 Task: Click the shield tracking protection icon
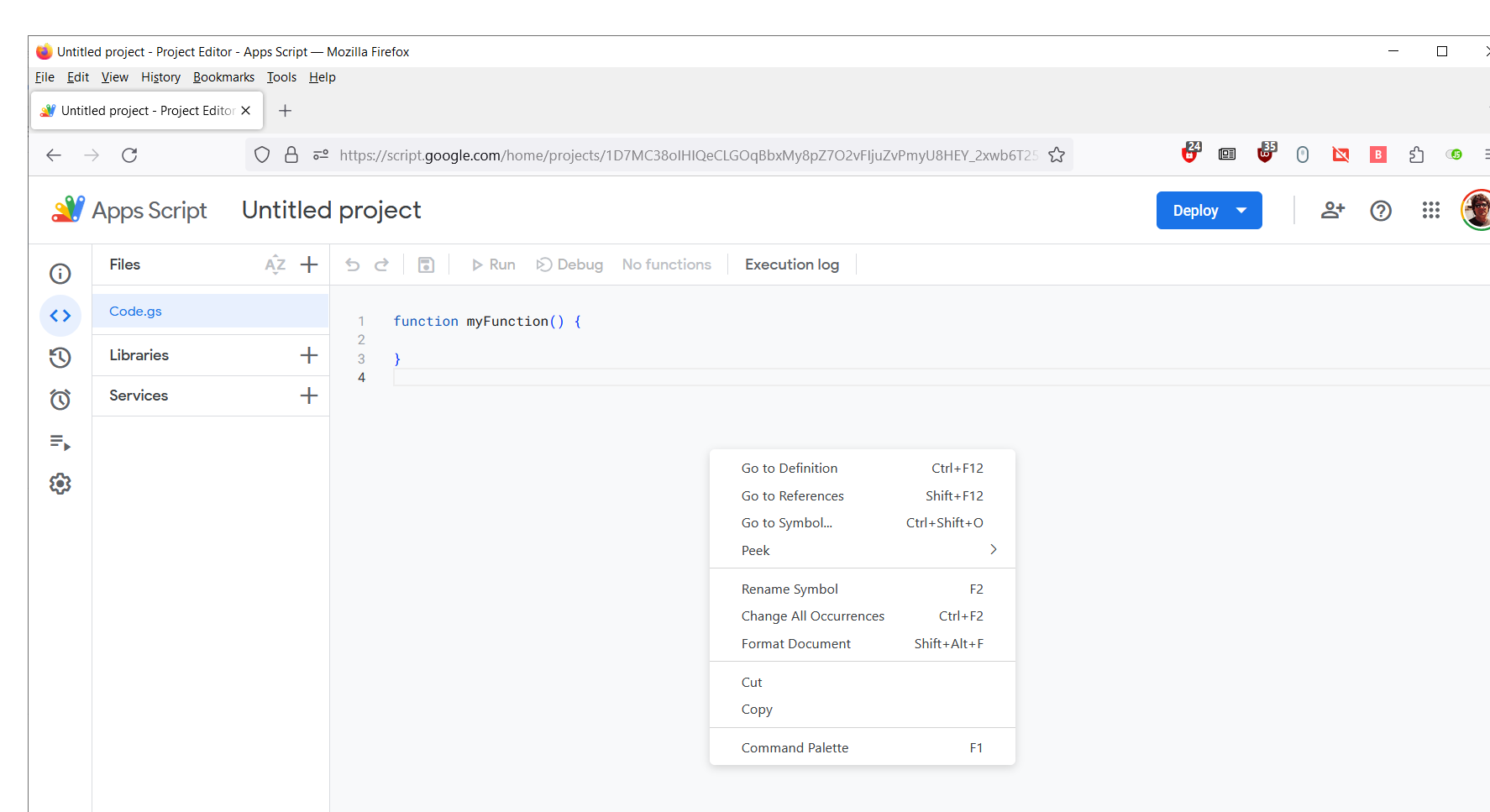(x=262, y=155)
